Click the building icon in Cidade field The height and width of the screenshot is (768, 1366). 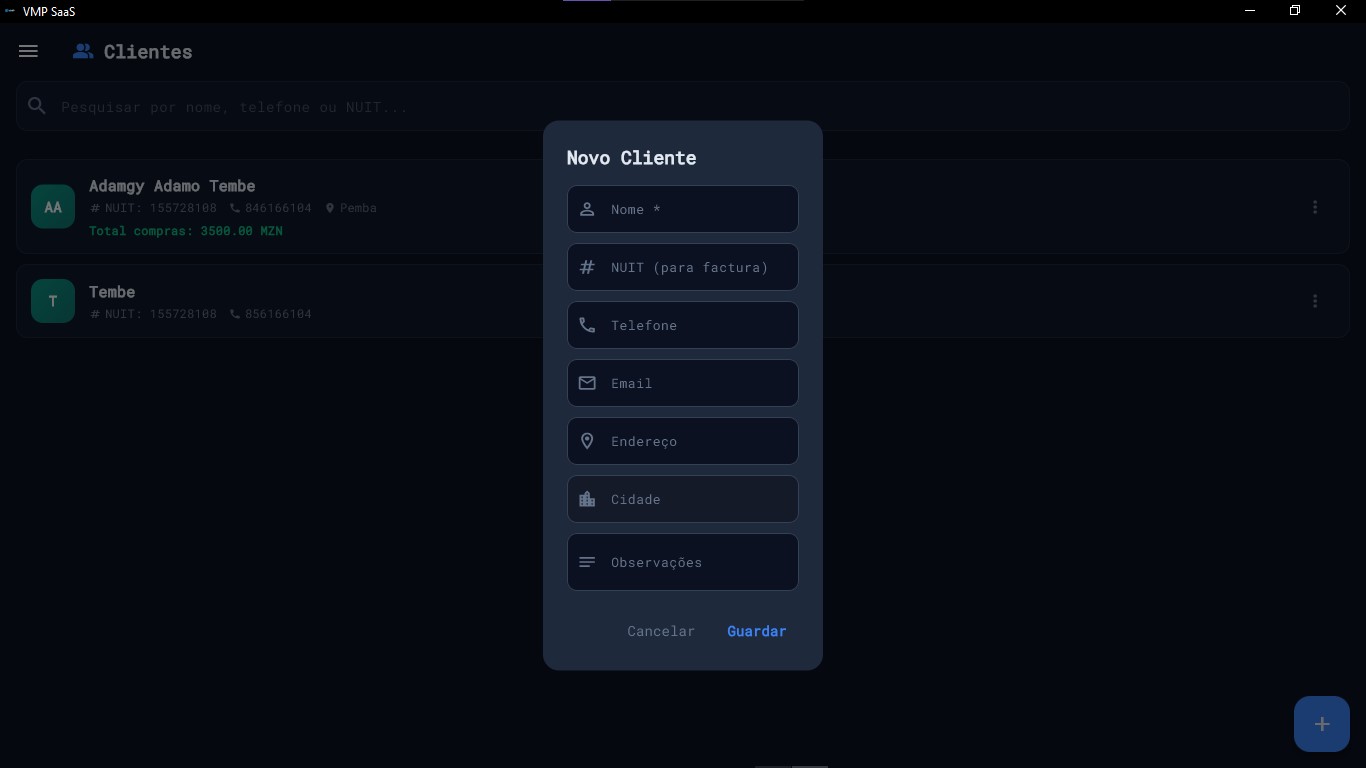(x=587, y=499)
